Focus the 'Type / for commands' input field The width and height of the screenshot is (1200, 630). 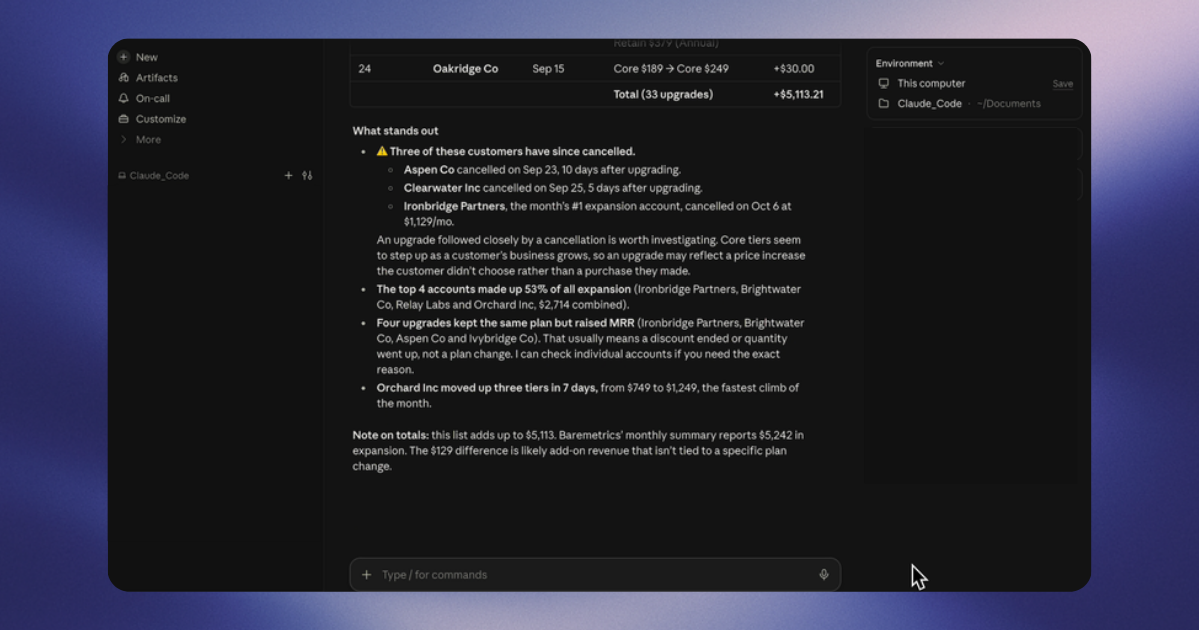pyautogui.click(x=595, y=575)
